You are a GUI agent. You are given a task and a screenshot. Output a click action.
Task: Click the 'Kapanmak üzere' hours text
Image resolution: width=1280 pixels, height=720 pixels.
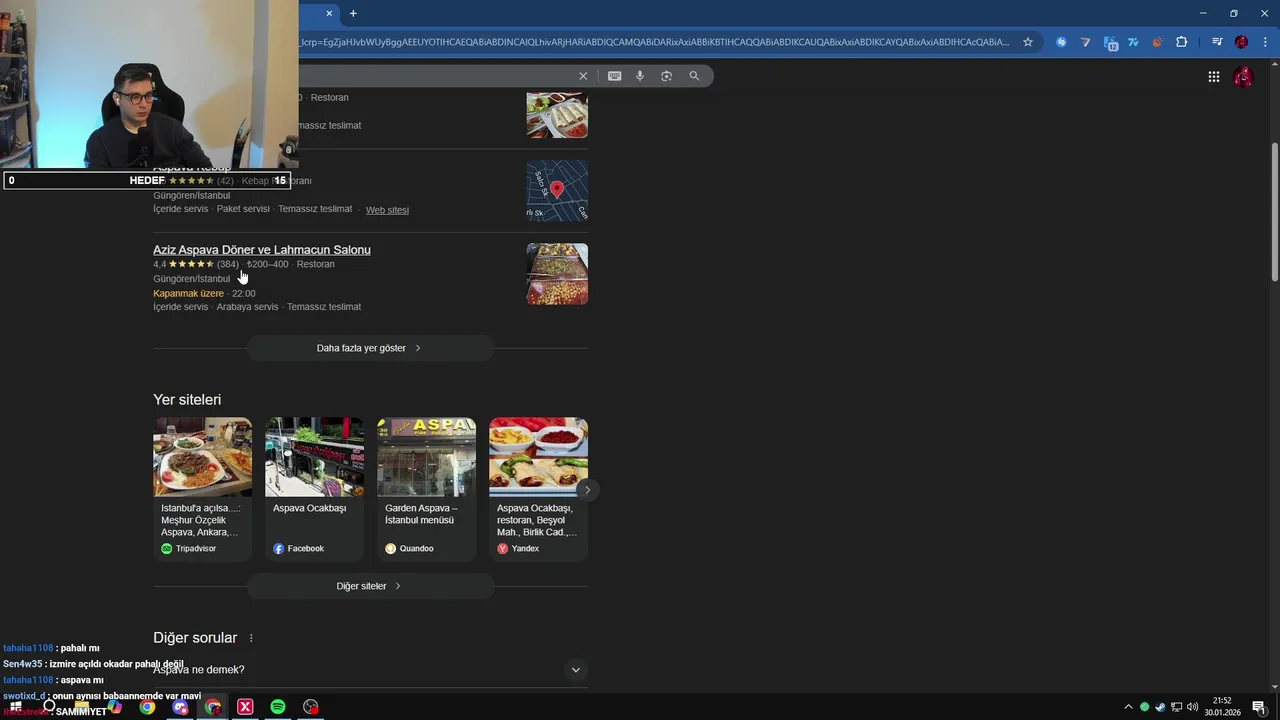(x=188, y=294)
